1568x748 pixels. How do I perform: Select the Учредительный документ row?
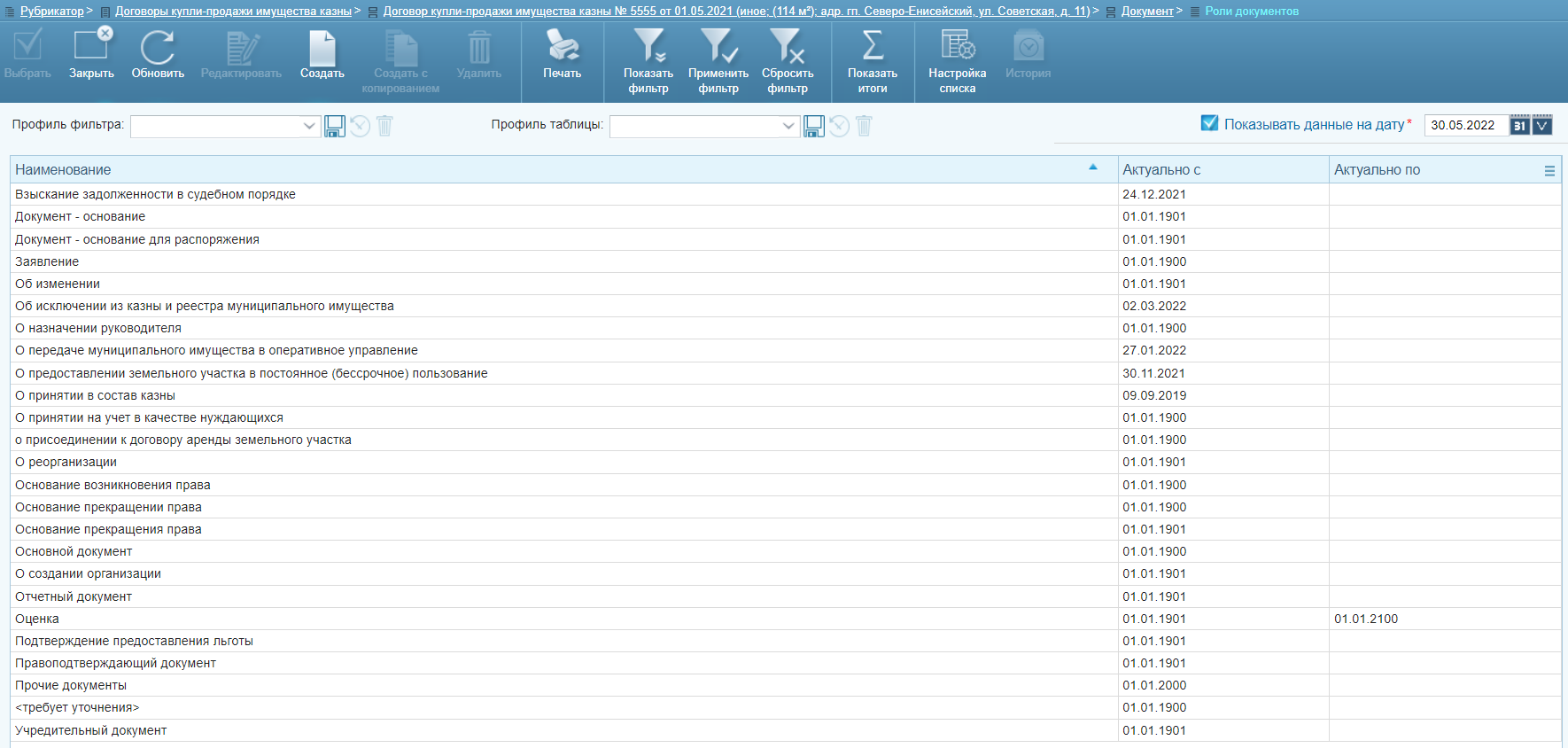tap(785, 730)
